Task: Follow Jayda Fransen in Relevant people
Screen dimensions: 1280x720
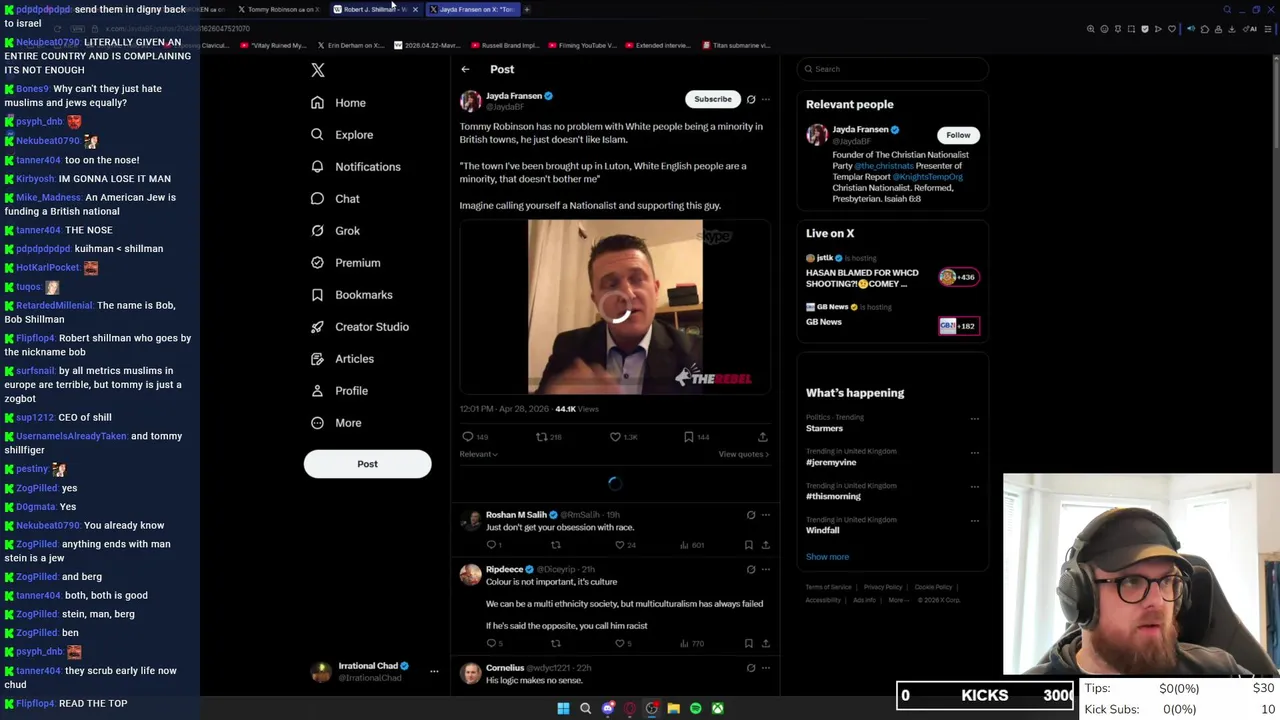Action: 958,135
